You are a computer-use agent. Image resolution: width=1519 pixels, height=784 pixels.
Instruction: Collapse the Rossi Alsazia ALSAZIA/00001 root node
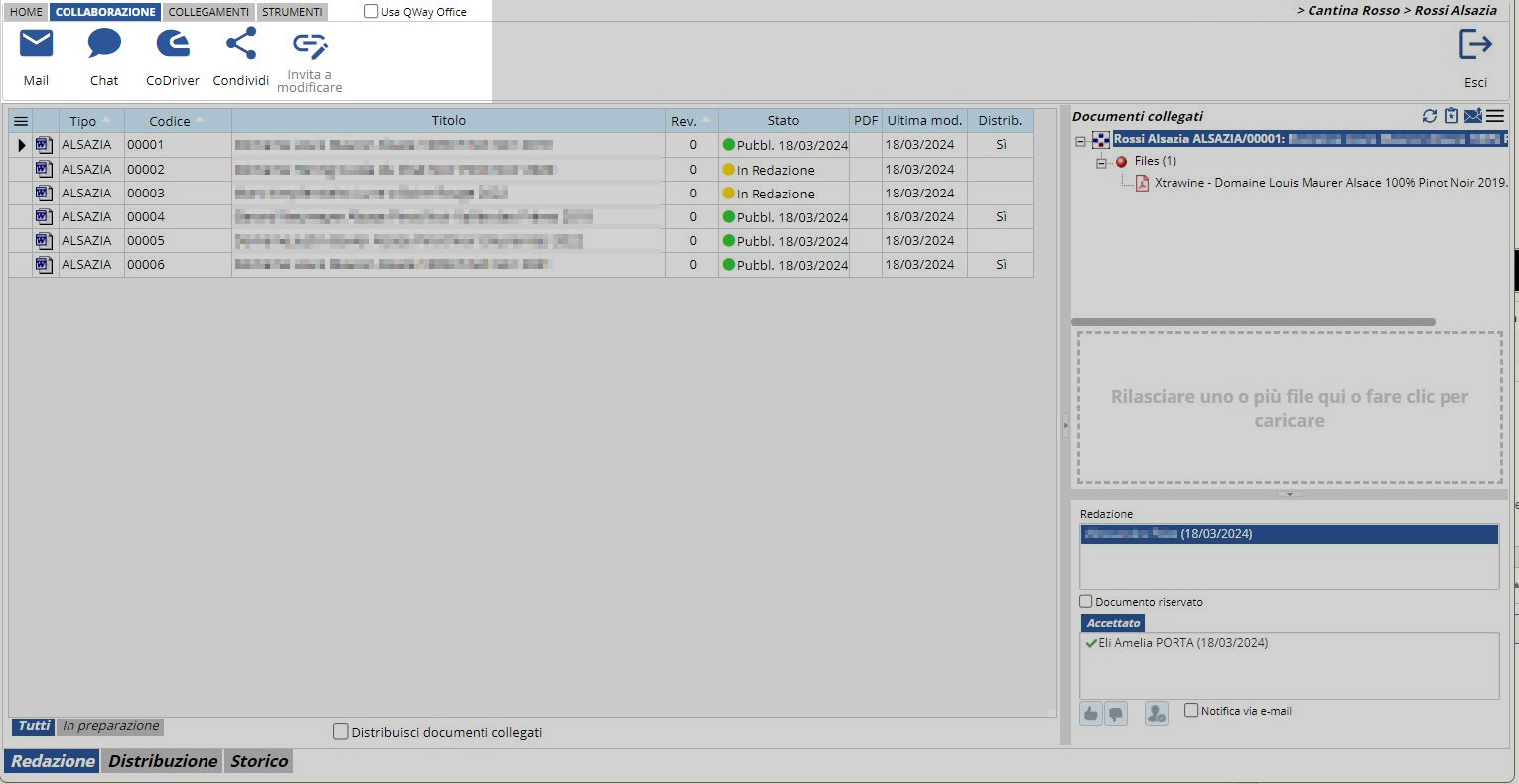pyautogui.click(x=1080, y=140)
